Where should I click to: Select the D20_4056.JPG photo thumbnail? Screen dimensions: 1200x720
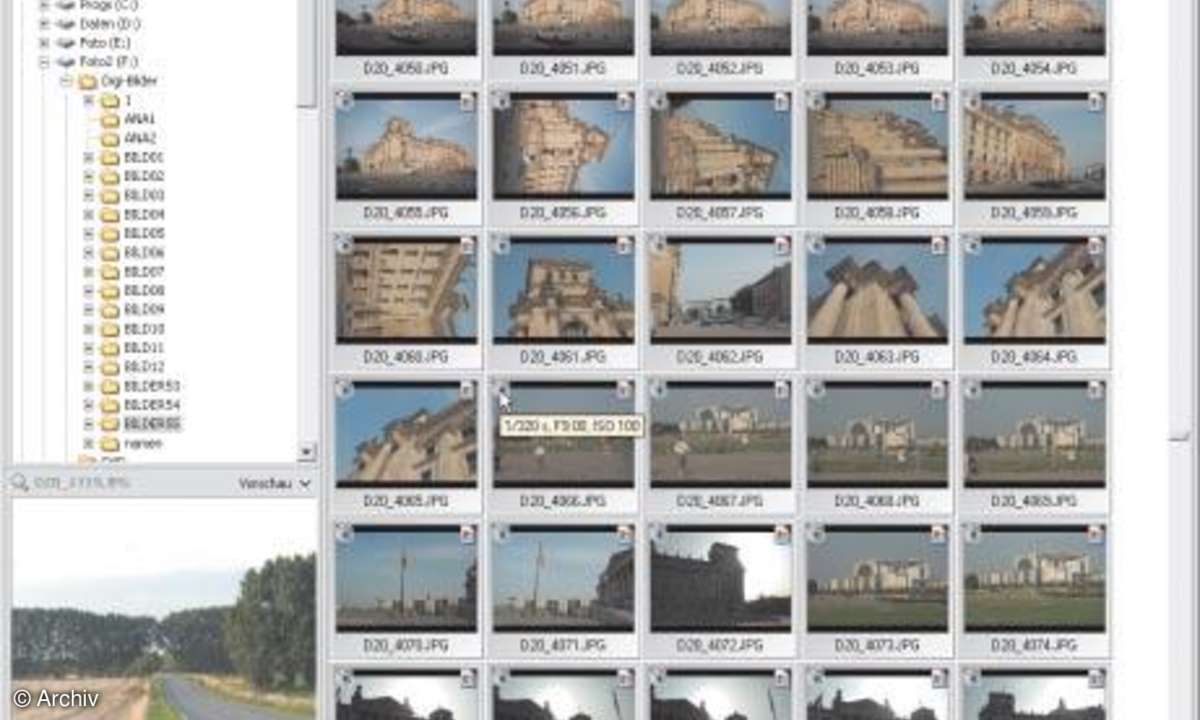(563, 146)
